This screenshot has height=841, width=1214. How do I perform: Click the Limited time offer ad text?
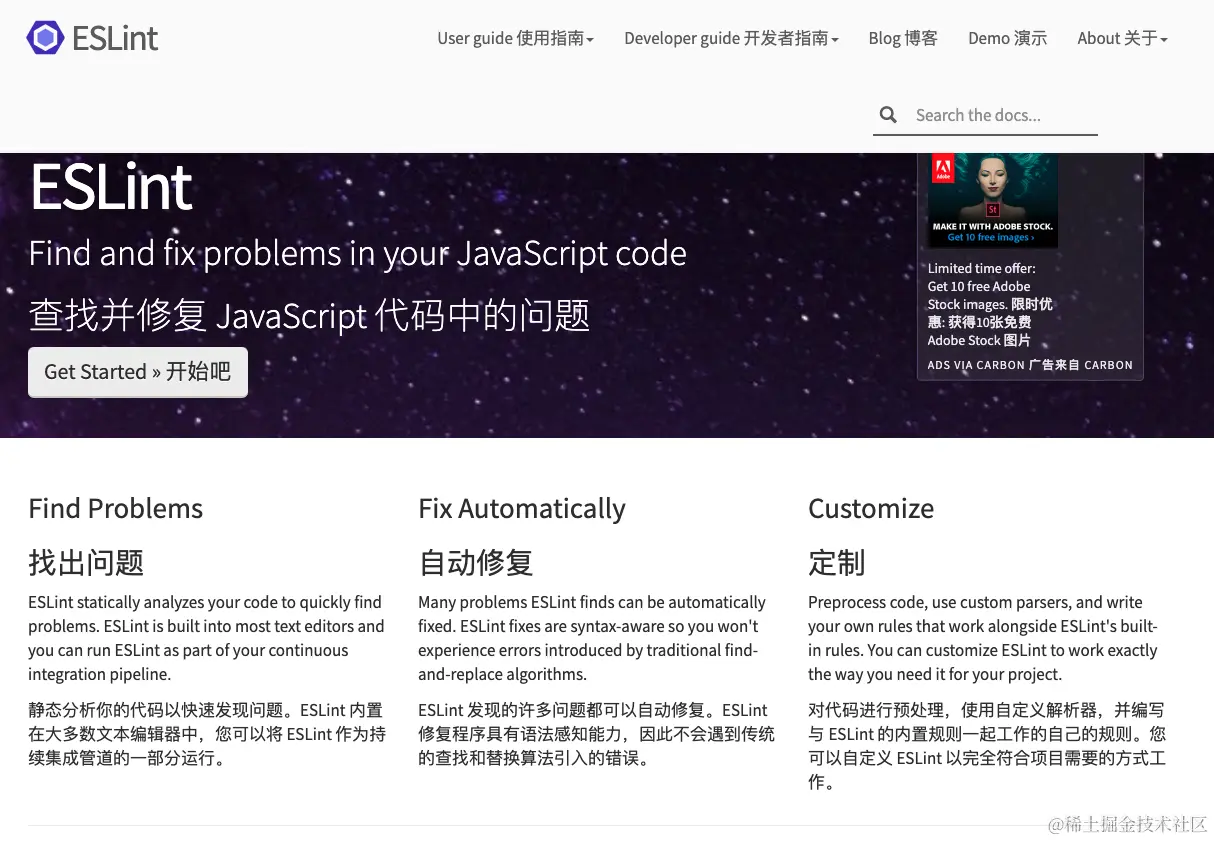tap(990, 304)
